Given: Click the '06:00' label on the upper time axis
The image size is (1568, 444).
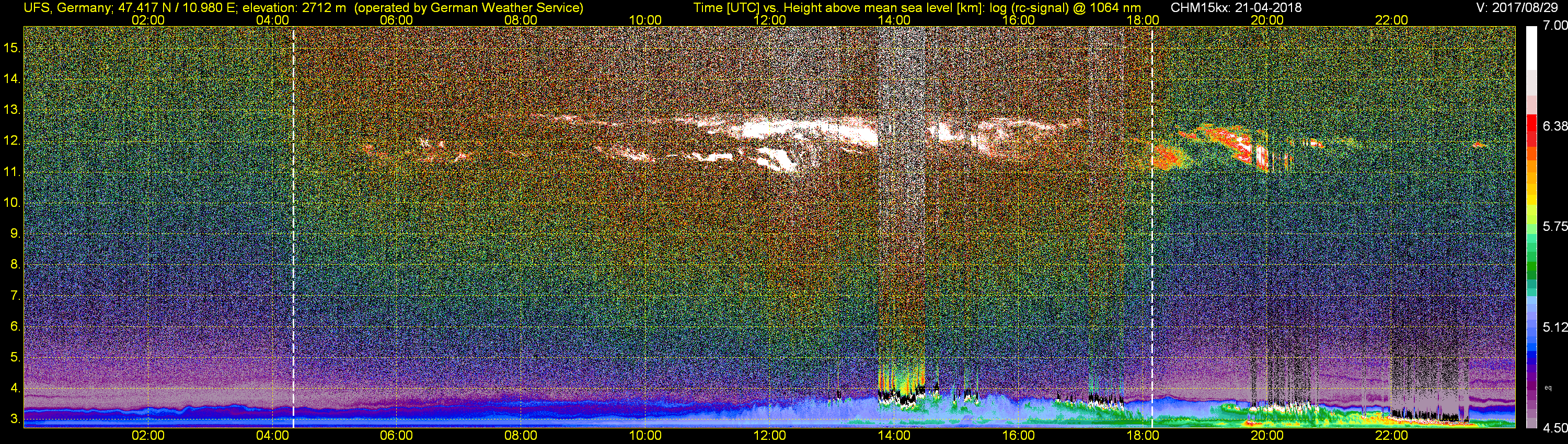Looking at the screenshot, I should [x=396, y=20].
